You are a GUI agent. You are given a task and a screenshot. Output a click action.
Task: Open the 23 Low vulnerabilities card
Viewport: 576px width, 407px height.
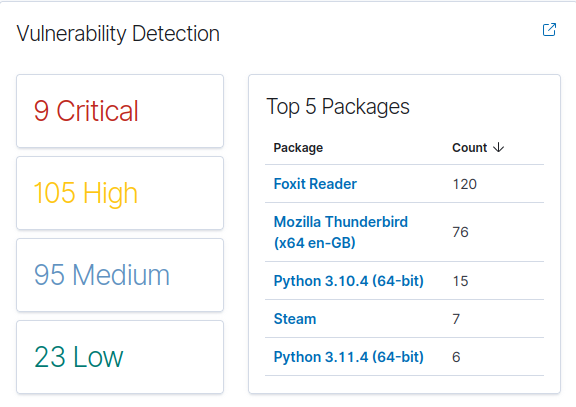(x=120, y=357)
